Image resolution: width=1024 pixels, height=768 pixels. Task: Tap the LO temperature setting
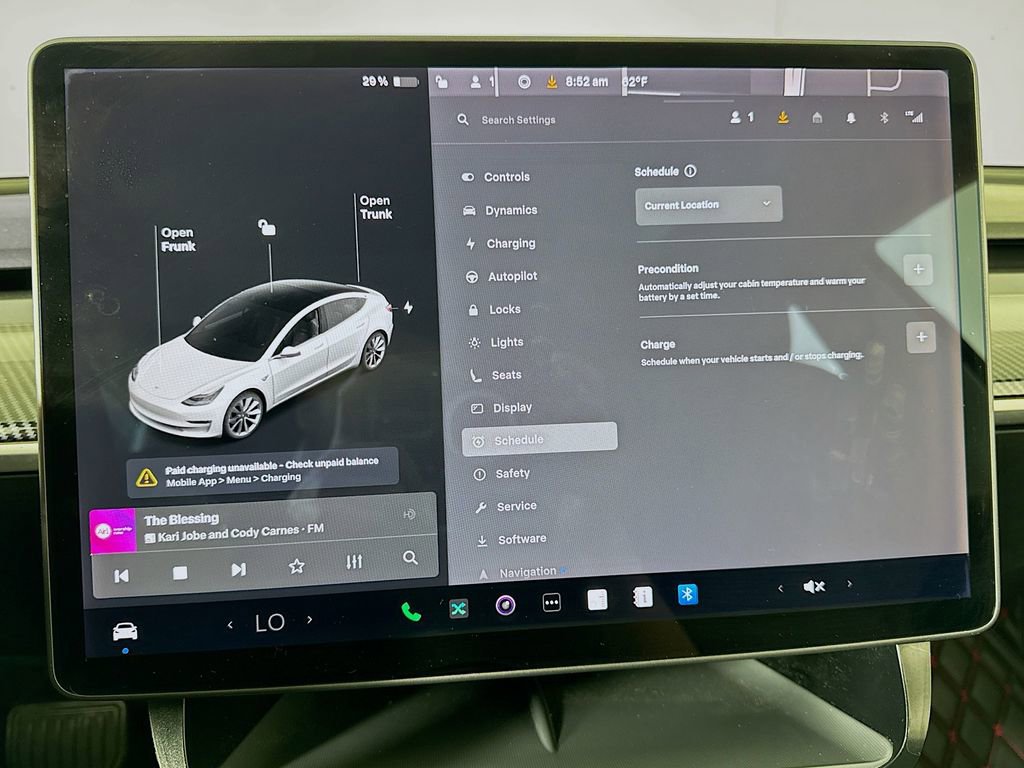(270, 622)
